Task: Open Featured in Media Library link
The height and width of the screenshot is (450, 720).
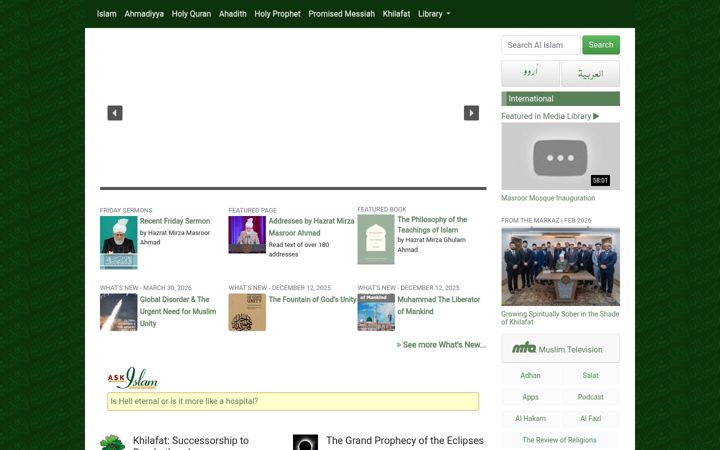Action: (550, 116)
